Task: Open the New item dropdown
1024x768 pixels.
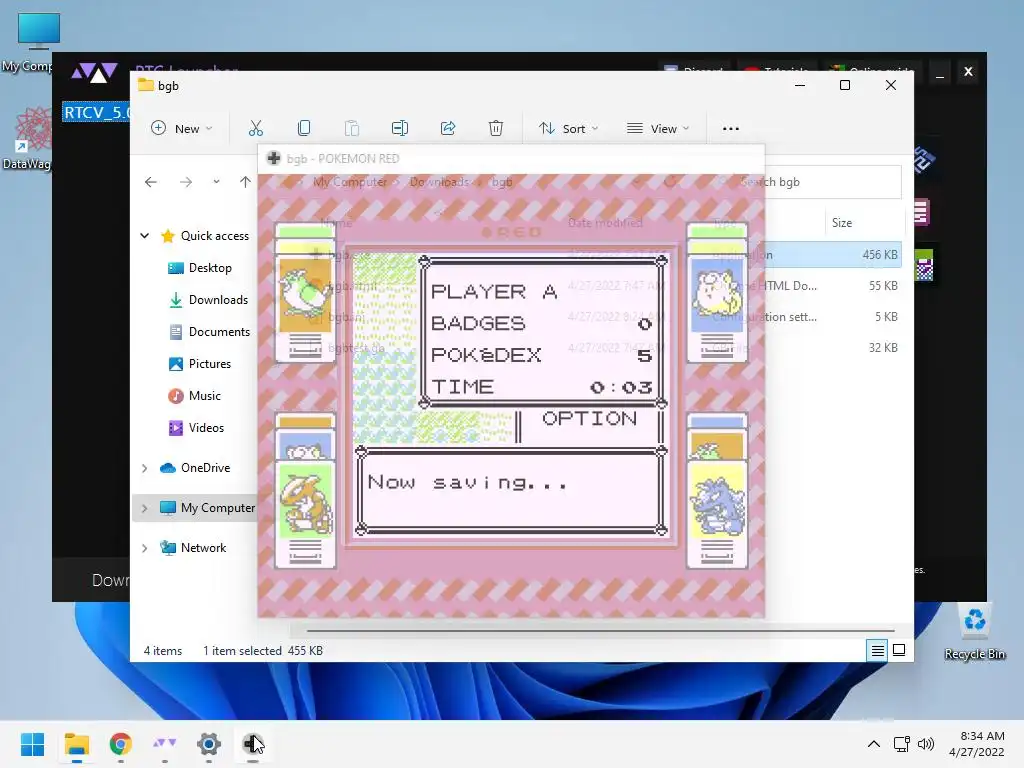Action: [182, 129]
